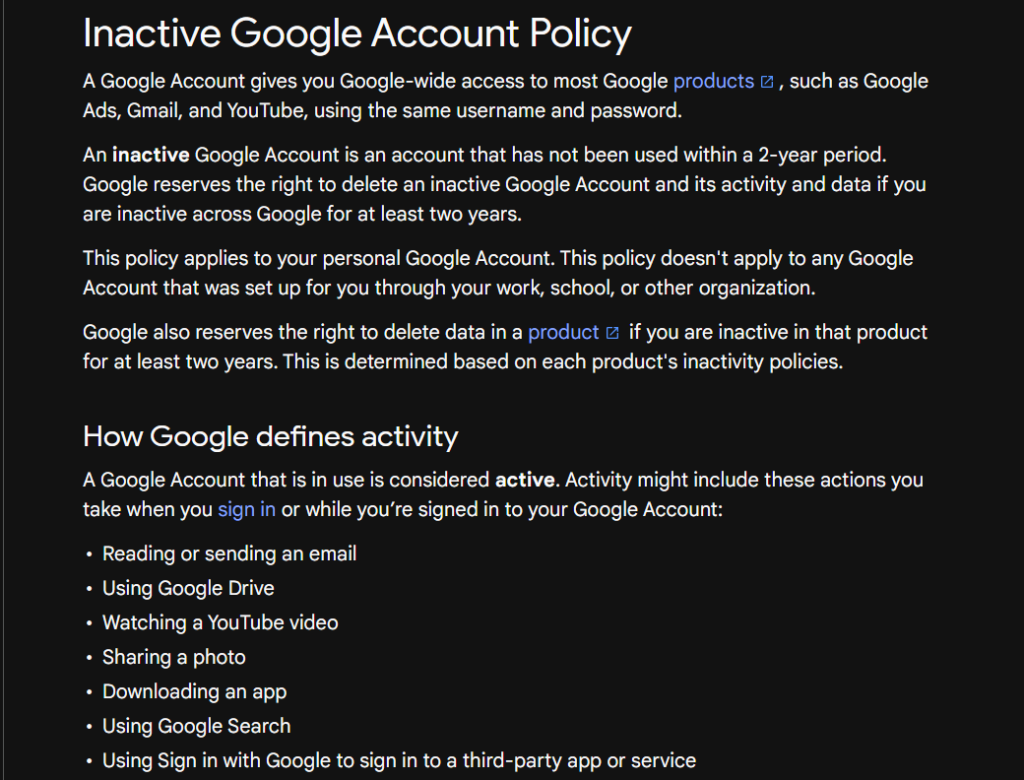Follow the 'sign in' link
The image size is (1024, 780).
click(247, 510)
